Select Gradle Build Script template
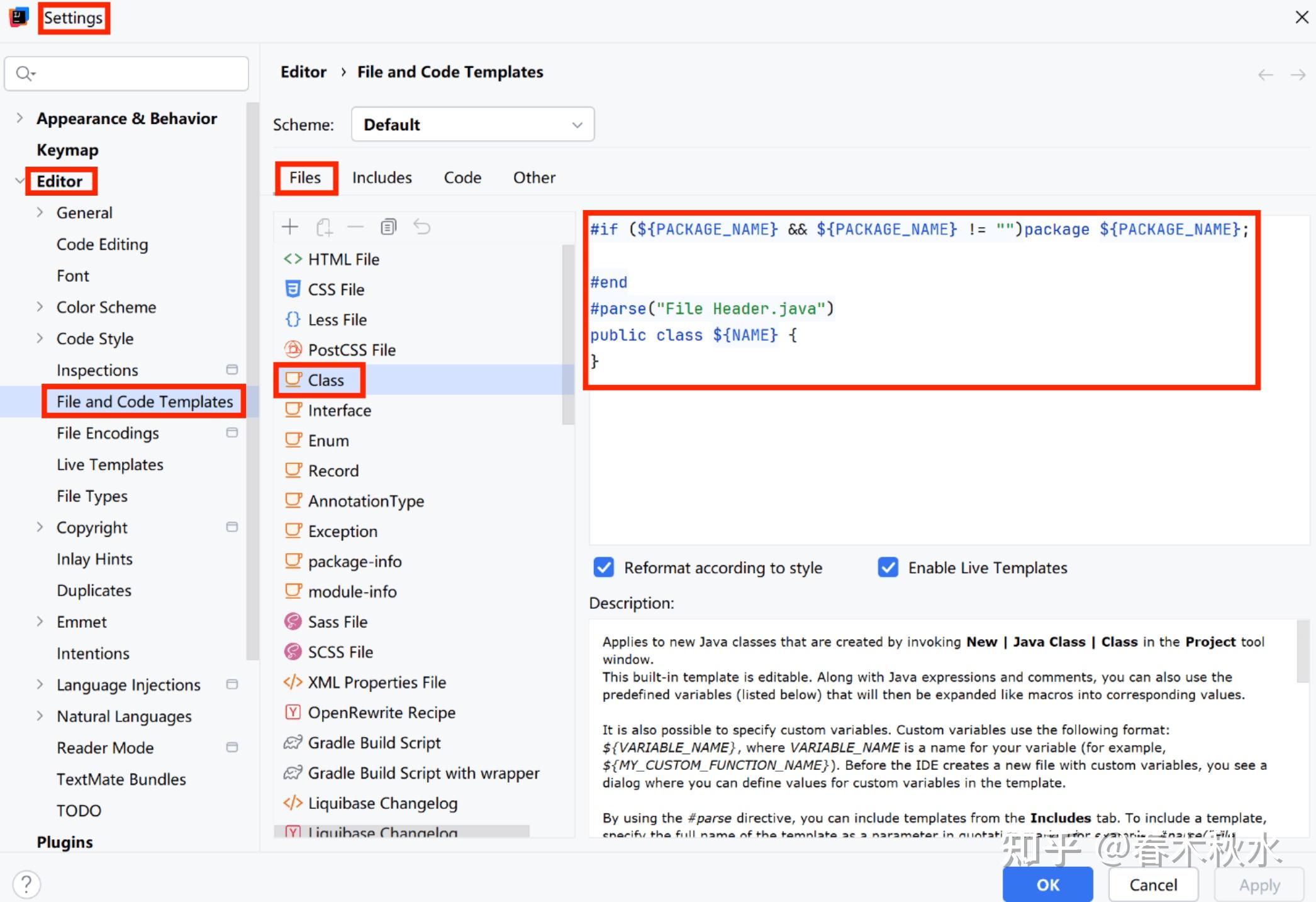 pyautogui.click(x=374, y=743)
